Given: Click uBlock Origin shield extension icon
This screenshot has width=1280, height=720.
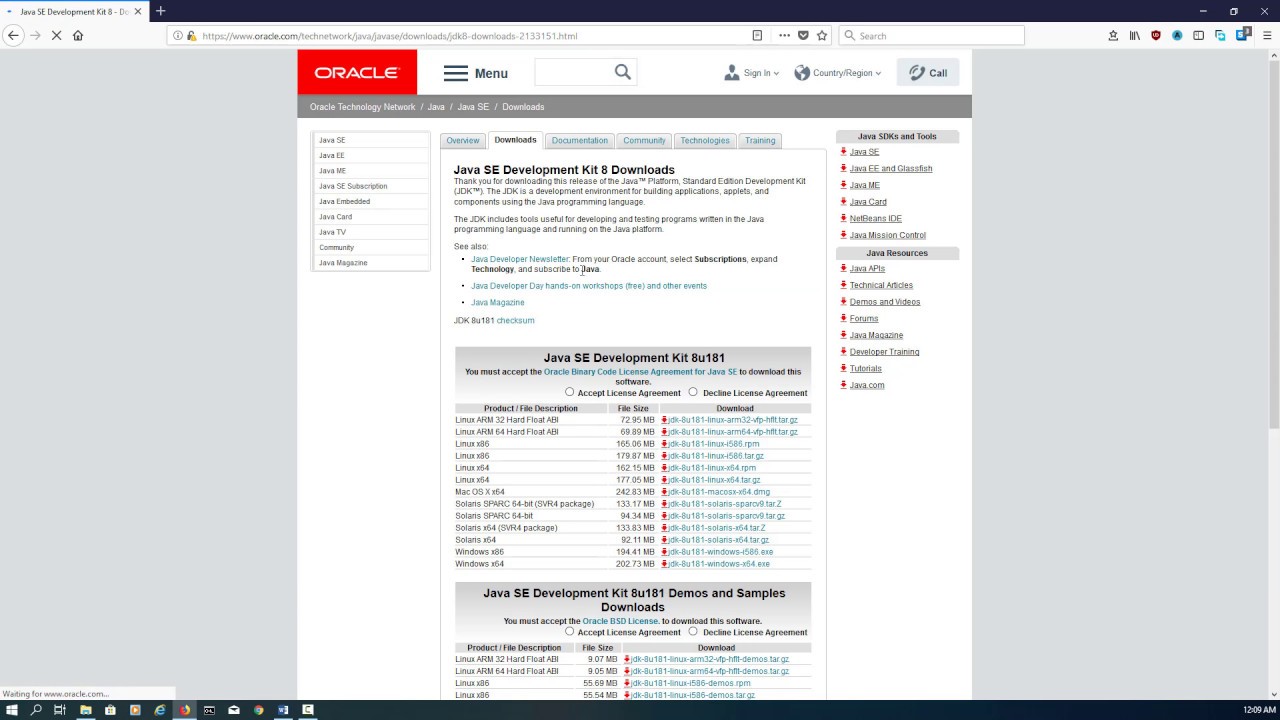Looking at the screenshot, I should tap(1156, 35).
